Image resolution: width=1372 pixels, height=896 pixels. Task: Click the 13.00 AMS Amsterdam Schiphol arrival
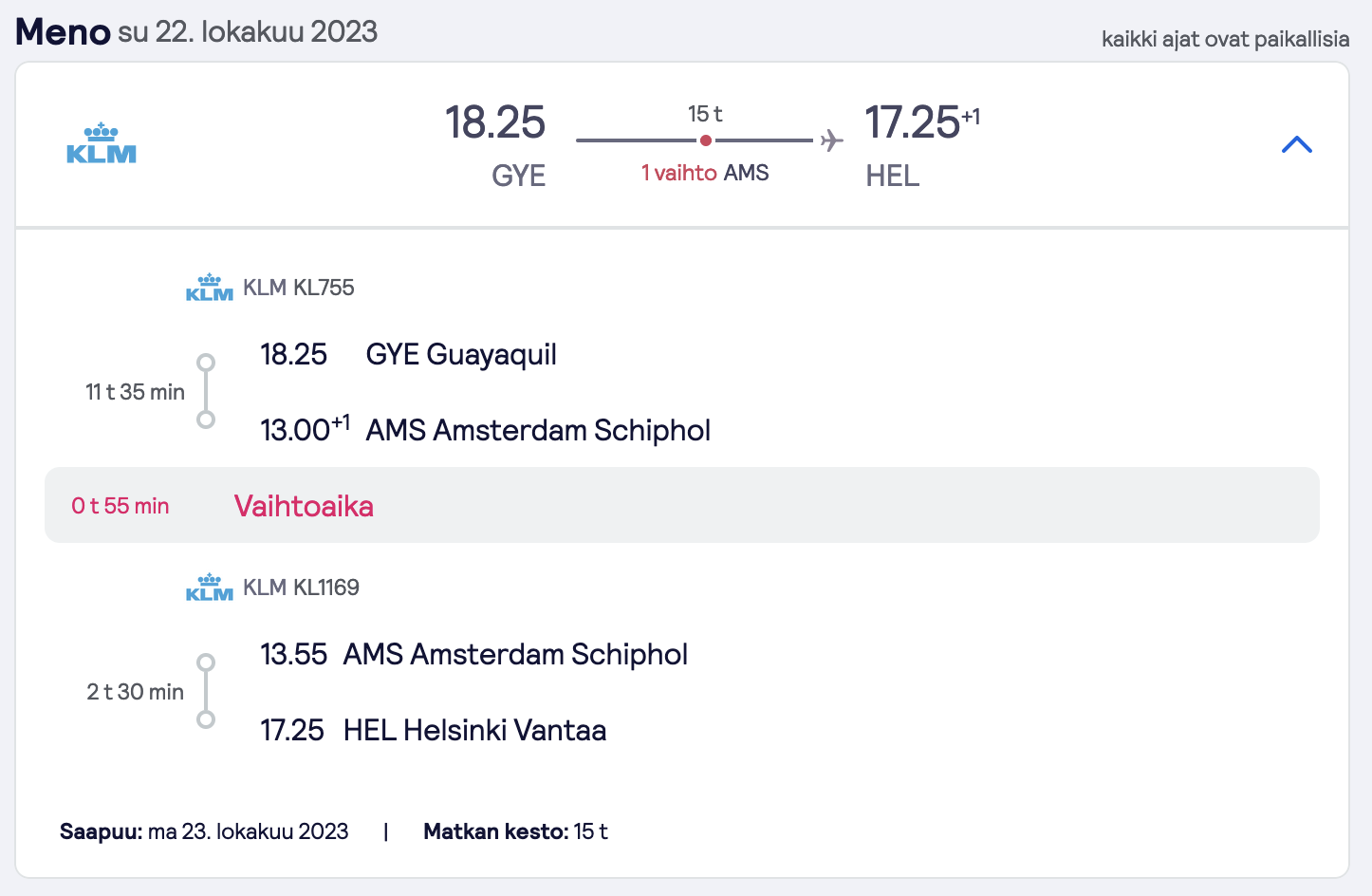485,430
